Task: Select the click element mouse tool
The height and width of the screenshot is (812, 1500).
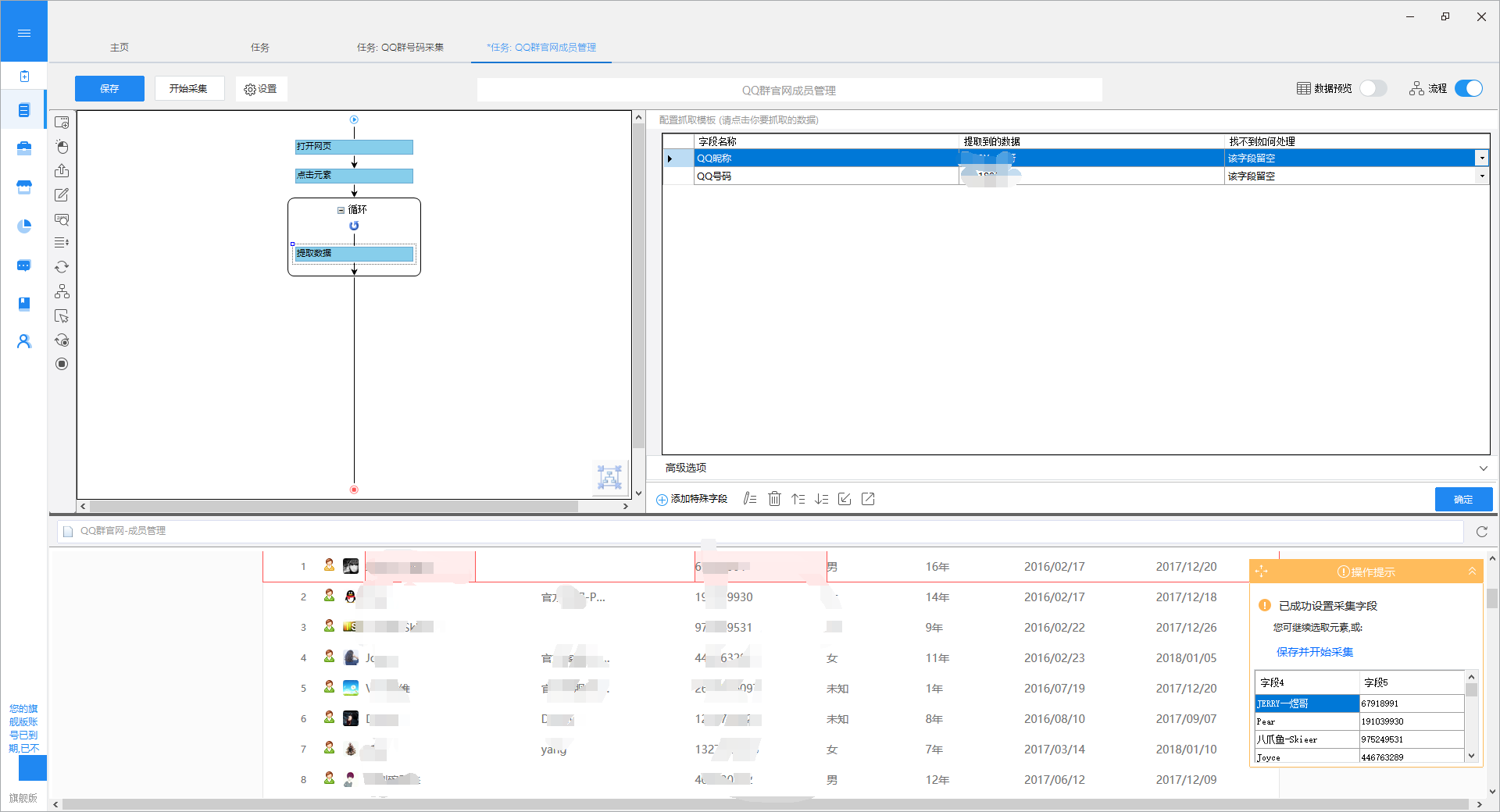Action: pos(62,147)
